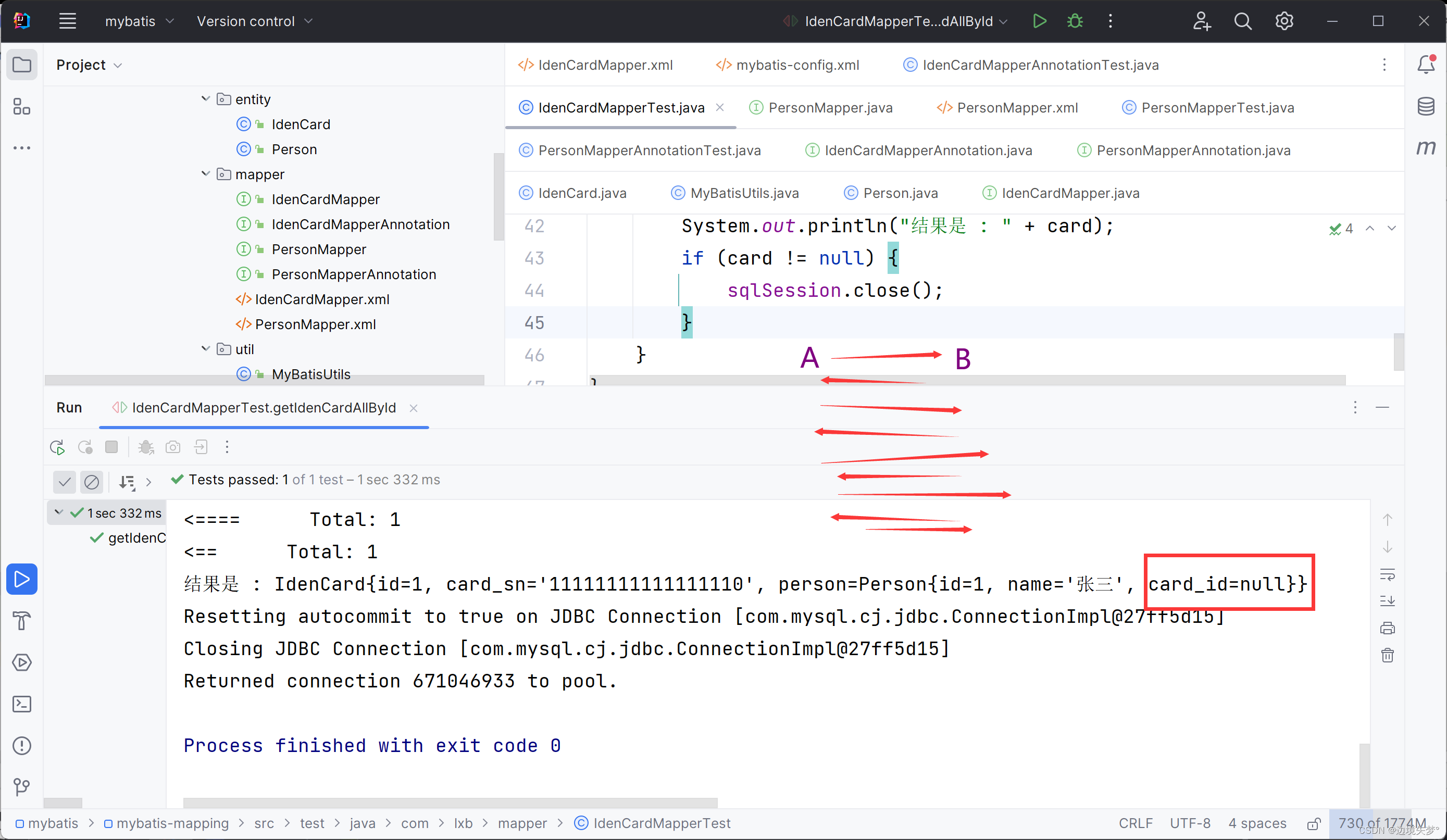
Task: Open the Build hammer tool window
Action: point(22,621)
